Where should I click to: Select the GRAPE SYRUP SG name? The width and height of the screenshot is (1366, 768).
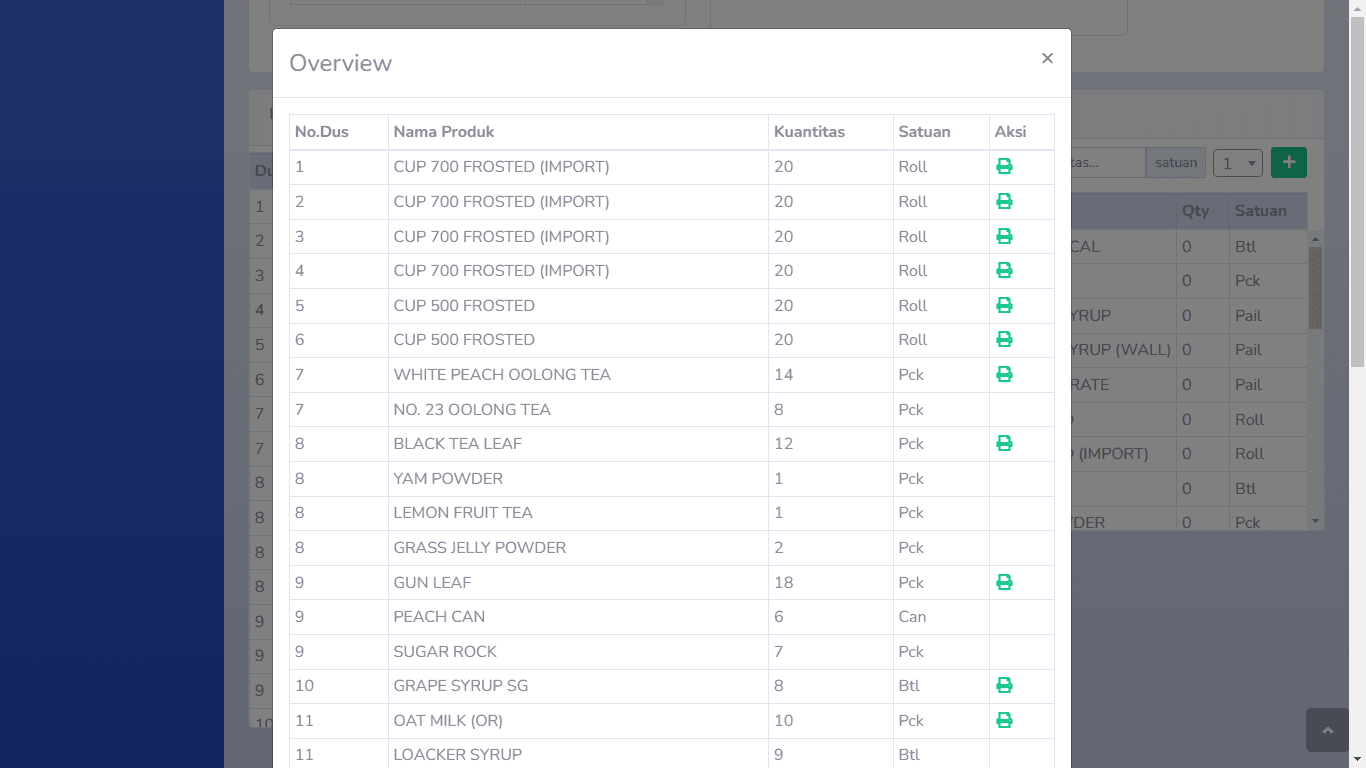(x=461, y=686)
